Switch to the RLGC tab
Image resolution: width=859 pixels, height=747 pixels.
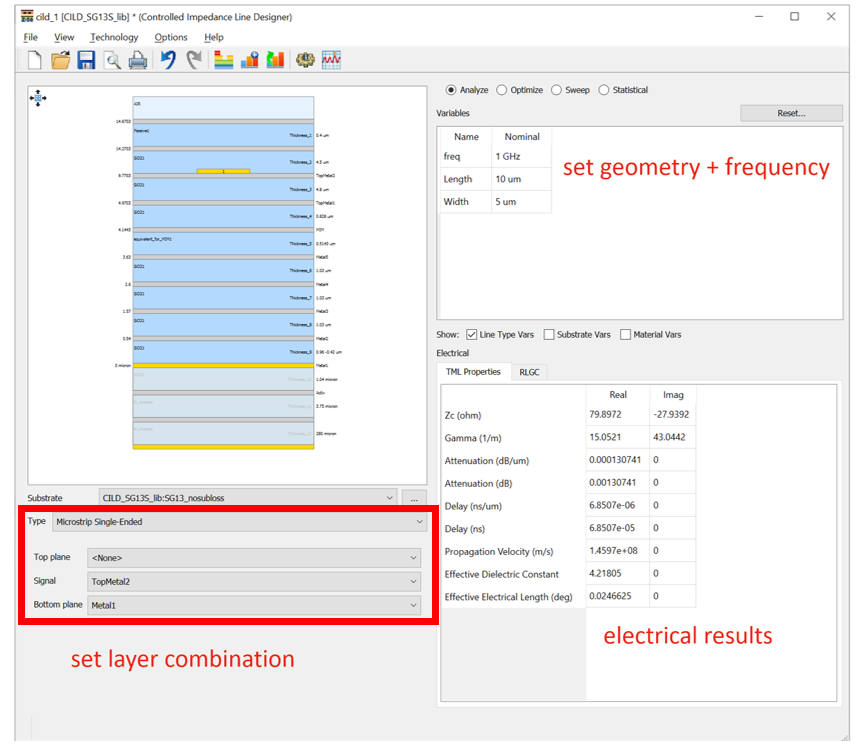529,372
